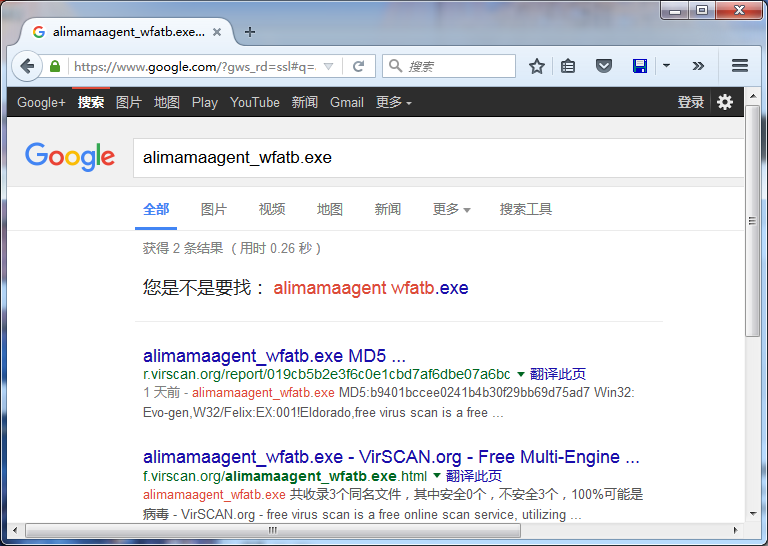Image resolution: width=768 pixels, height=546 pixels.
Task: Click the Pocket icon in toolbar
Action: 604,67
